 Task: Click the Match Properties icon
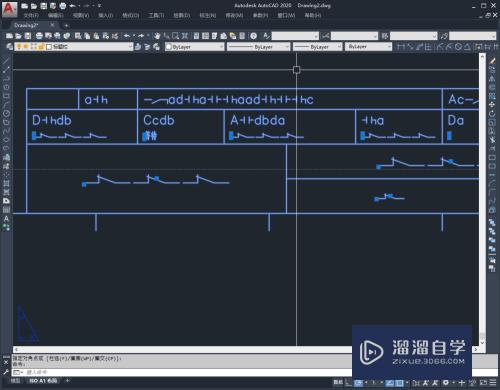coord(115,36)
